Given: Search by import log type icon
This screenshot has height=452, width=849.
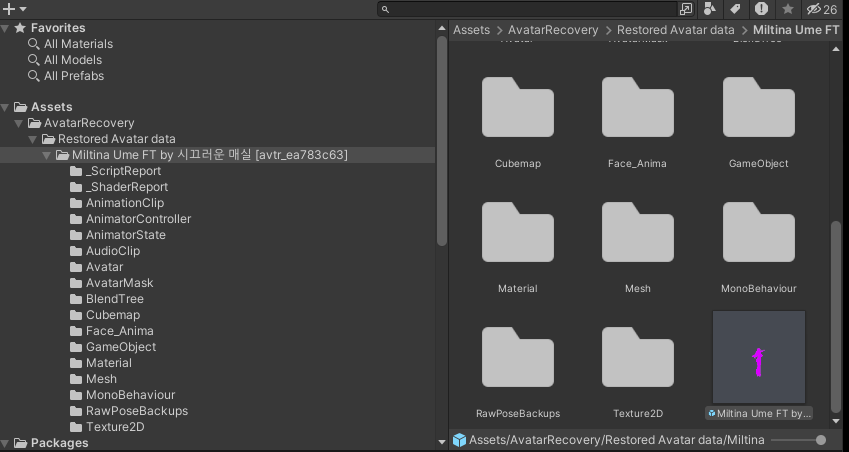Looking at the screenshot, I should (x=761, y=9).
